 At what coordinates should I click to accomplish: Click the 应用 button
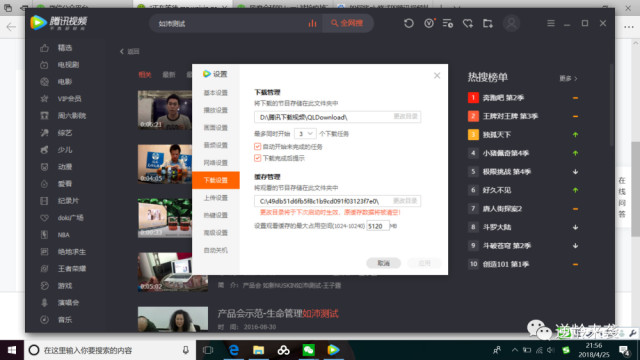coord(424,263)
